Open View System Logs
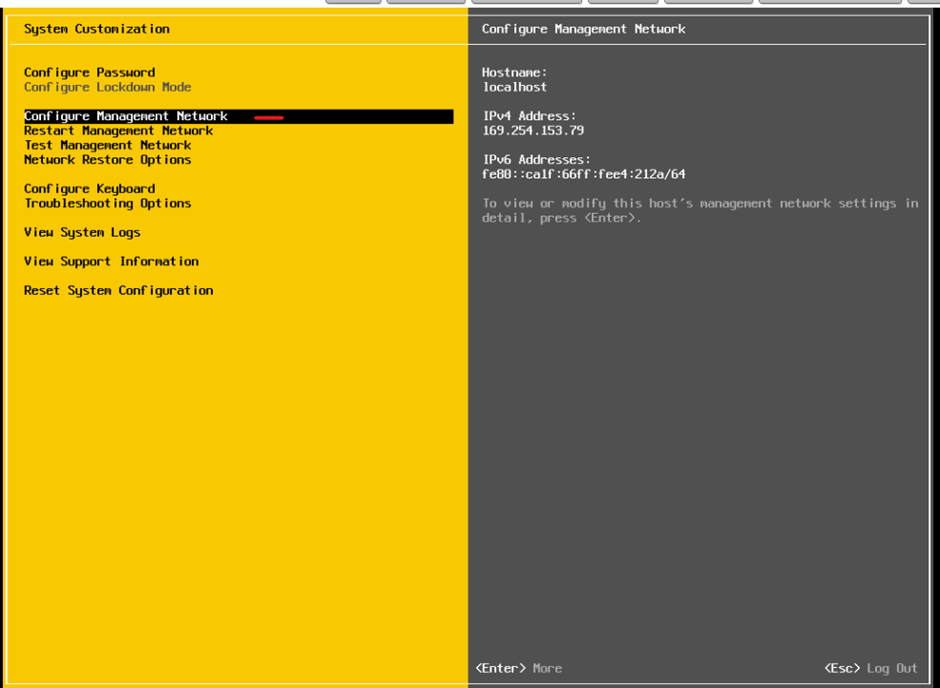The image size is (940, 688). point(82,232)
